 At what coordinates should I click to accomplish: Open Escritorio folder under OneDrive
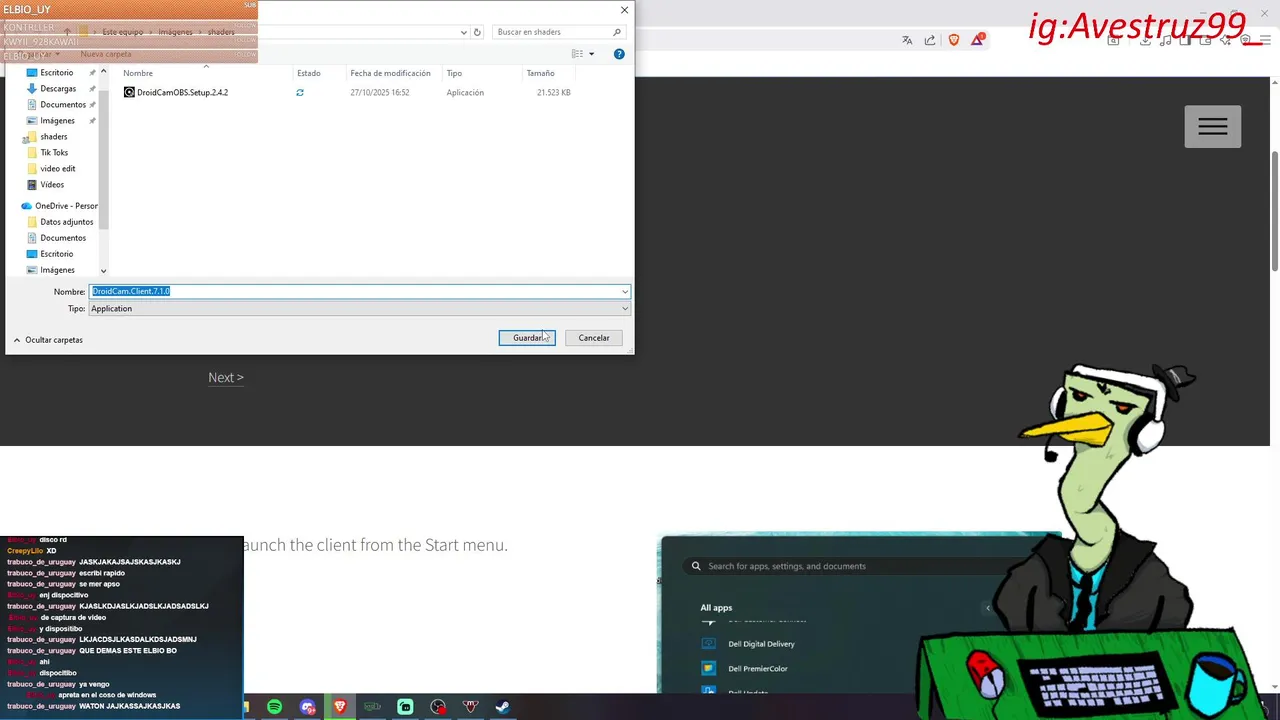[x=57, y=254]
